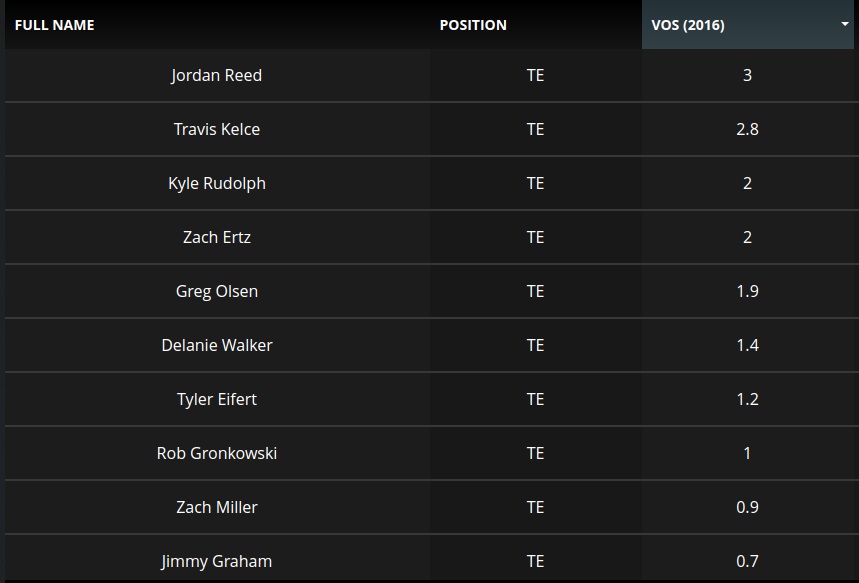Click the Delanie Walker name
This screenshot has height=583, width=859.
[217, 346]
